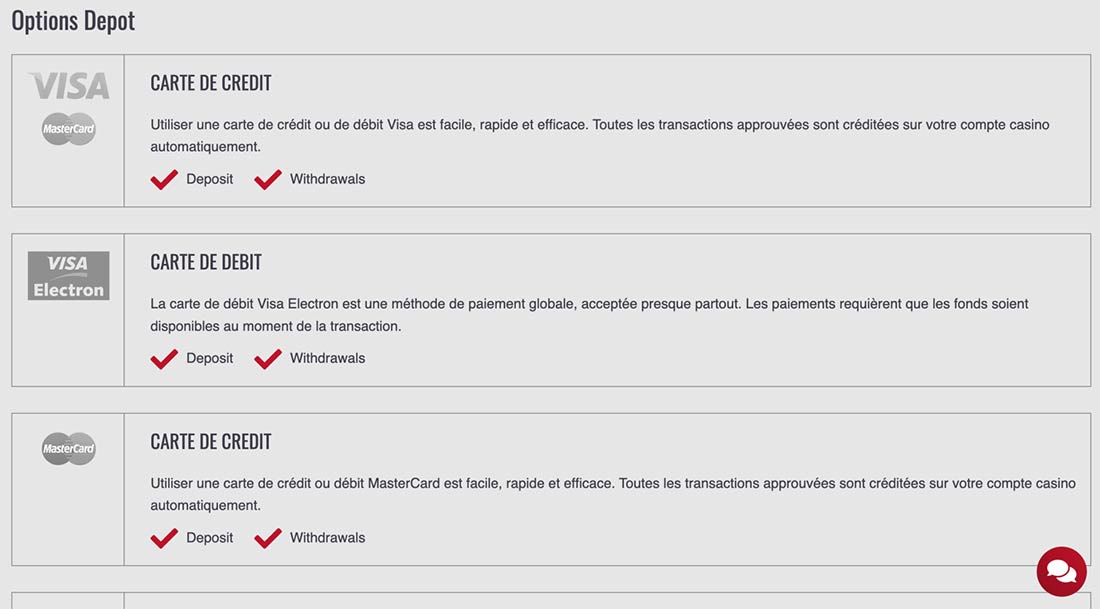Image resolution: width=1100 pixels, height=609 pixels.
Task: Click Deposit checkmark in Visa credit card row
Action: tap(164, 180)
